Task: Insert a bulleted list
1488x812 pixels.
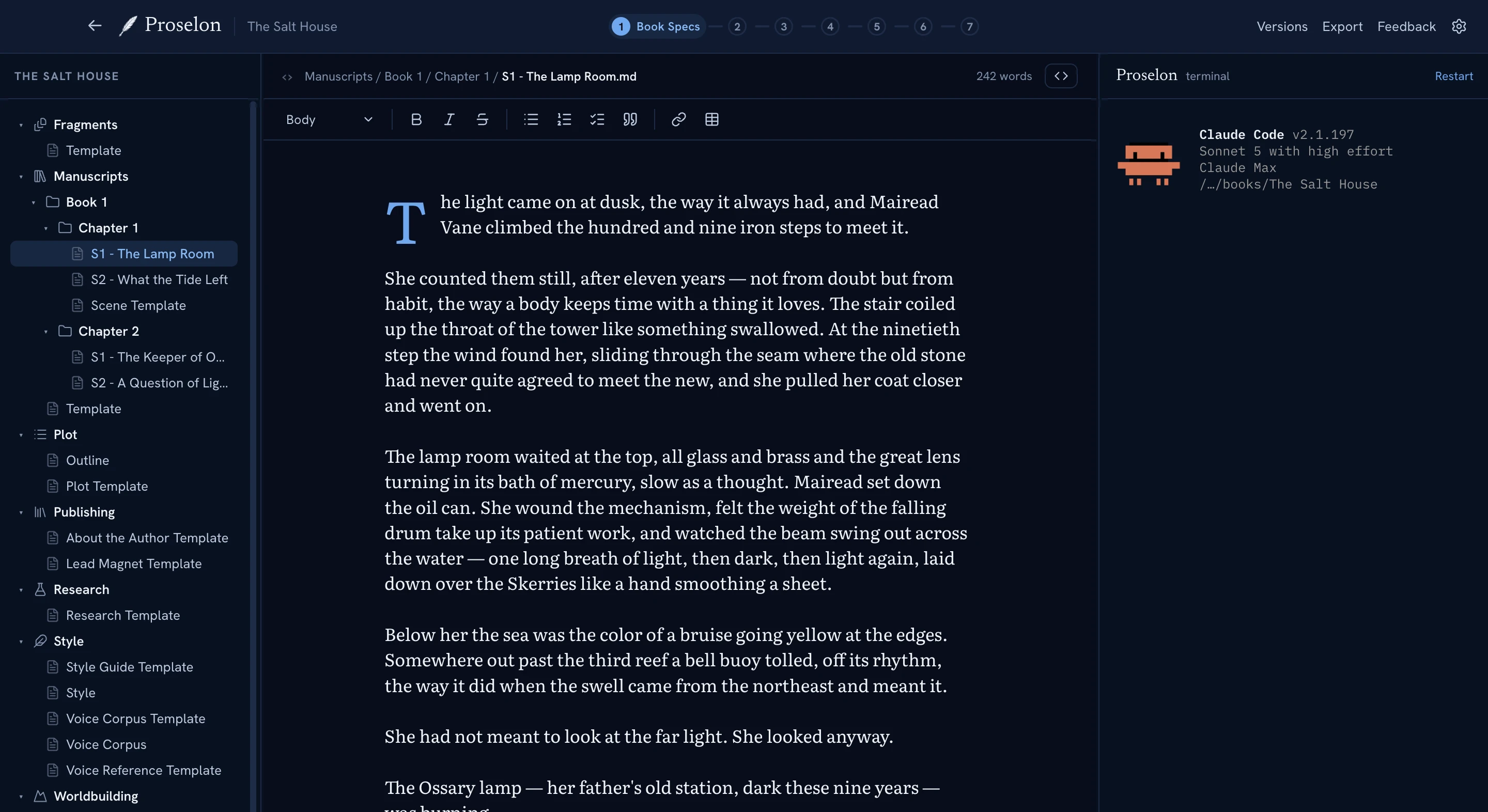Action: (x=531, y=119)
